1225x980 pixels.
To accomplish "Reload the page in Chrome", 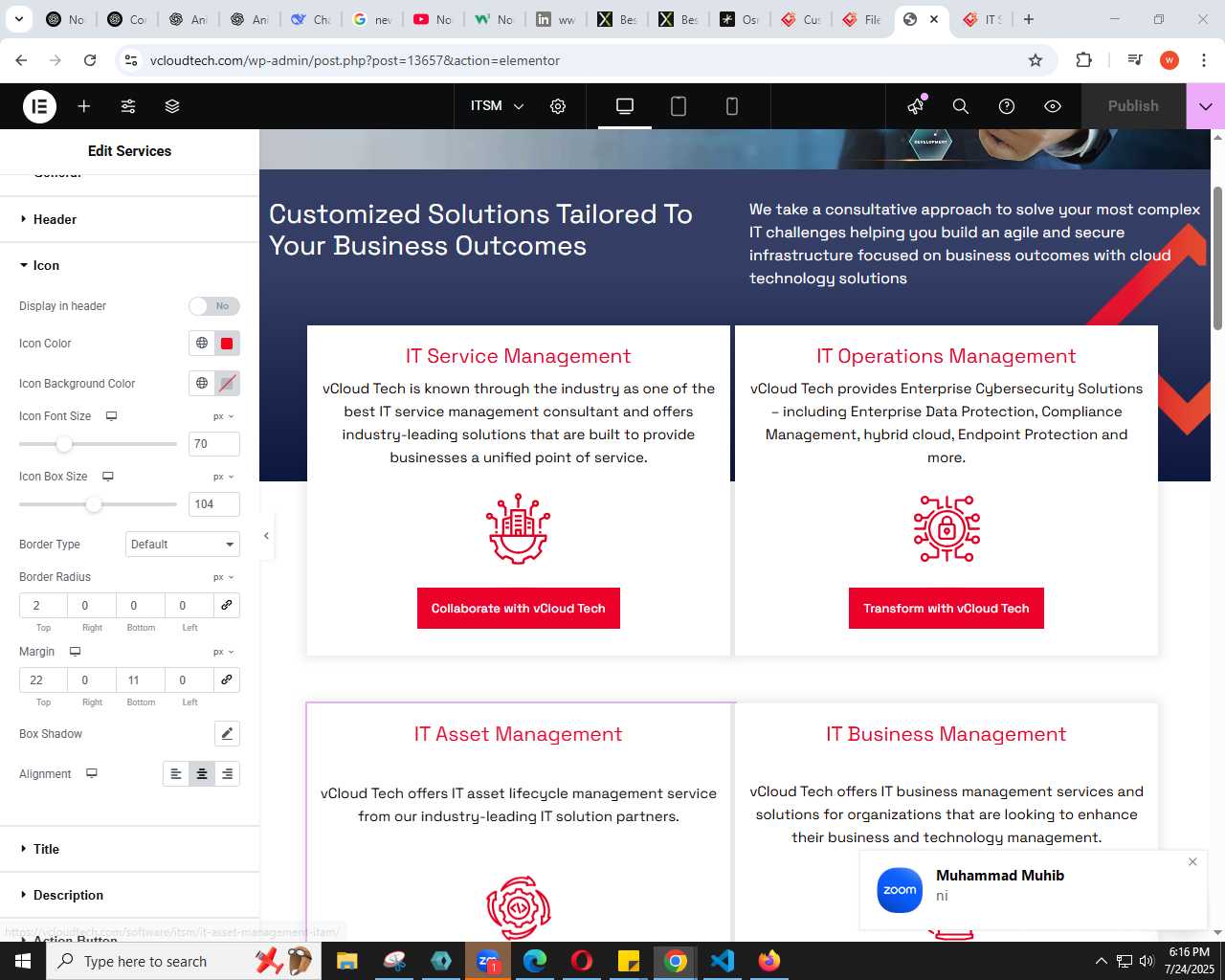I will 90,60.
